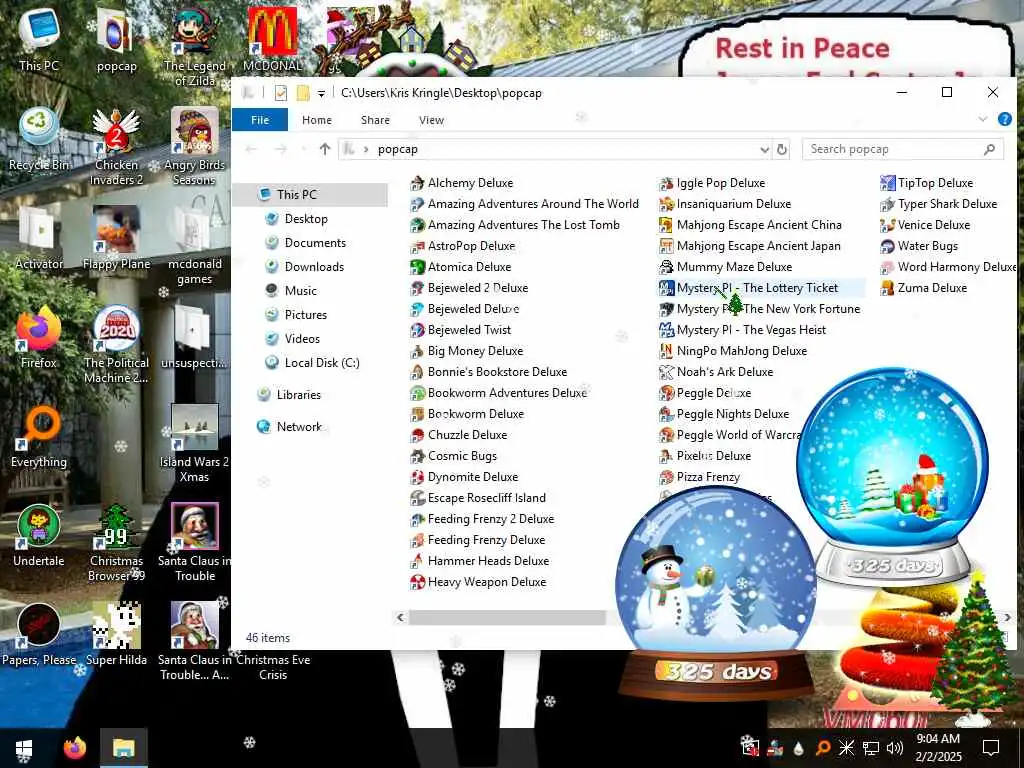Refresh the popcap folder view
This screenshot has height=768, width=1024.
[x=782, y=150]
